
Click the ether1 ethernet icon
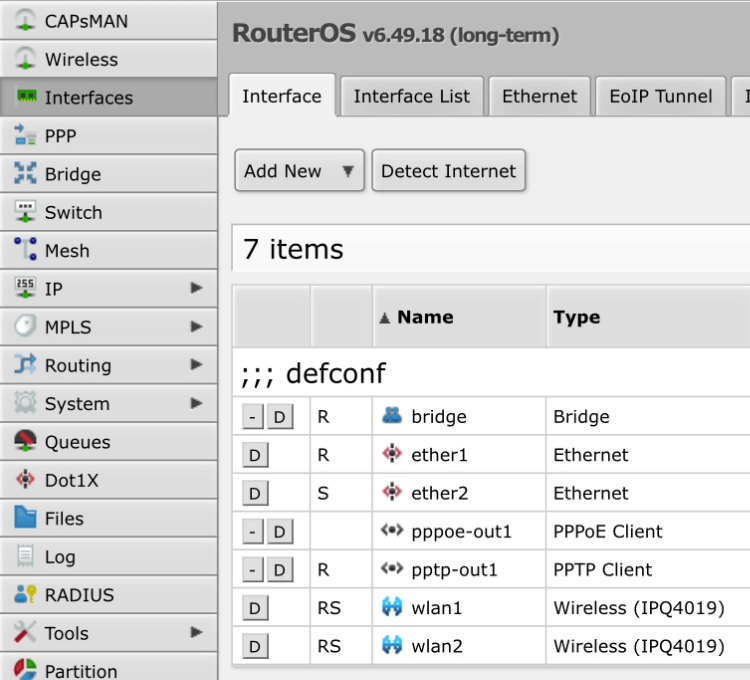(x=392, y=453)
